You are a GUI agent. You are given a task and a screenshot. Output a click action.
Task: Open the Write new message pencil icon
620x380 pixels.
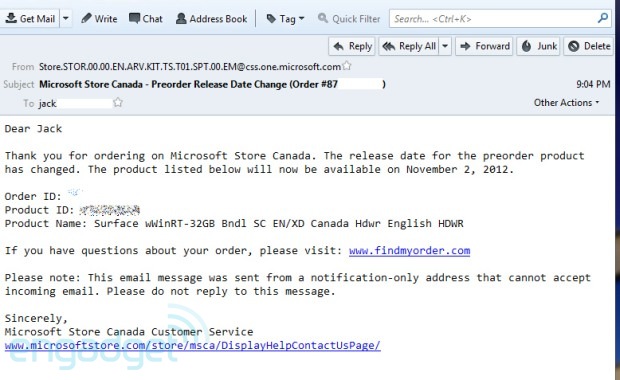pyautogui.click(x=86, y=18)
